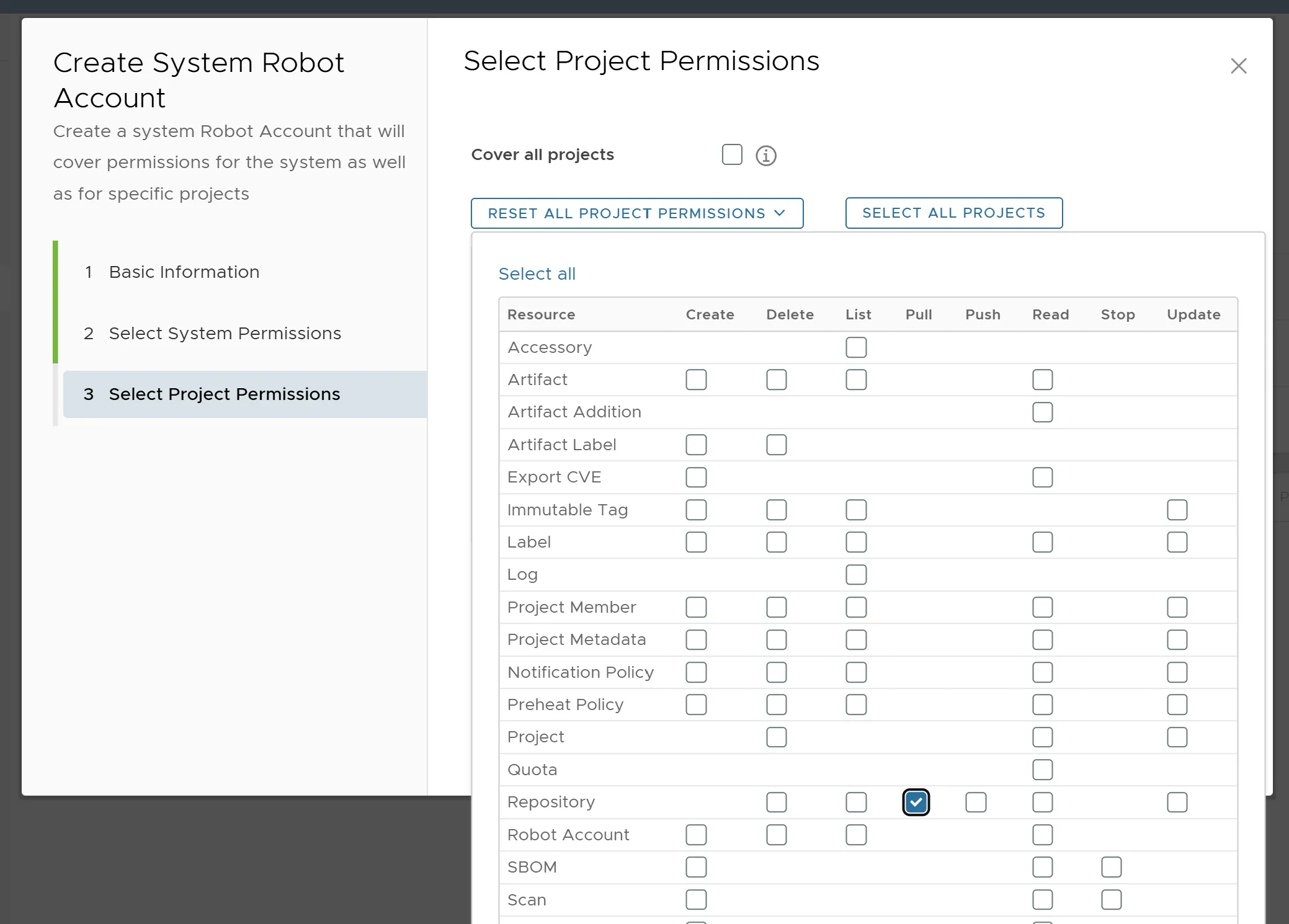Click the info icon beside Cover all projects
The image size is (1289, 924).
pyautogui.click(x=766, y=155)
